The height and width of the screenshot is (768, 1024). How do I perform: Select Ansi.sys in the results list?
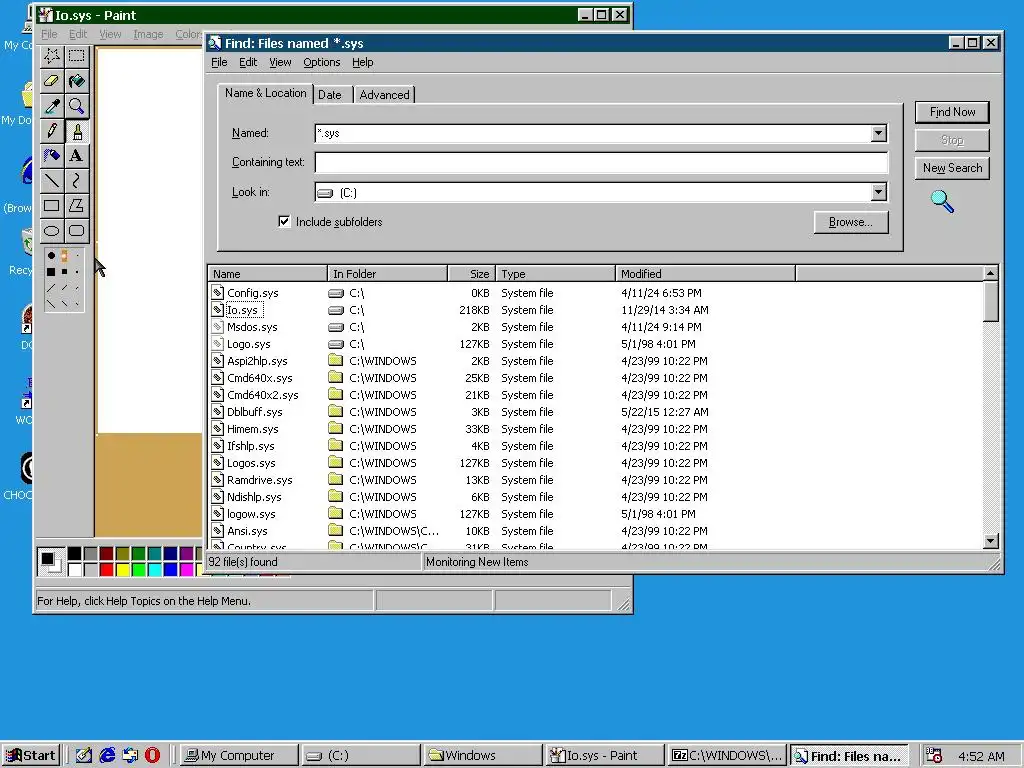tap(247, 531)
